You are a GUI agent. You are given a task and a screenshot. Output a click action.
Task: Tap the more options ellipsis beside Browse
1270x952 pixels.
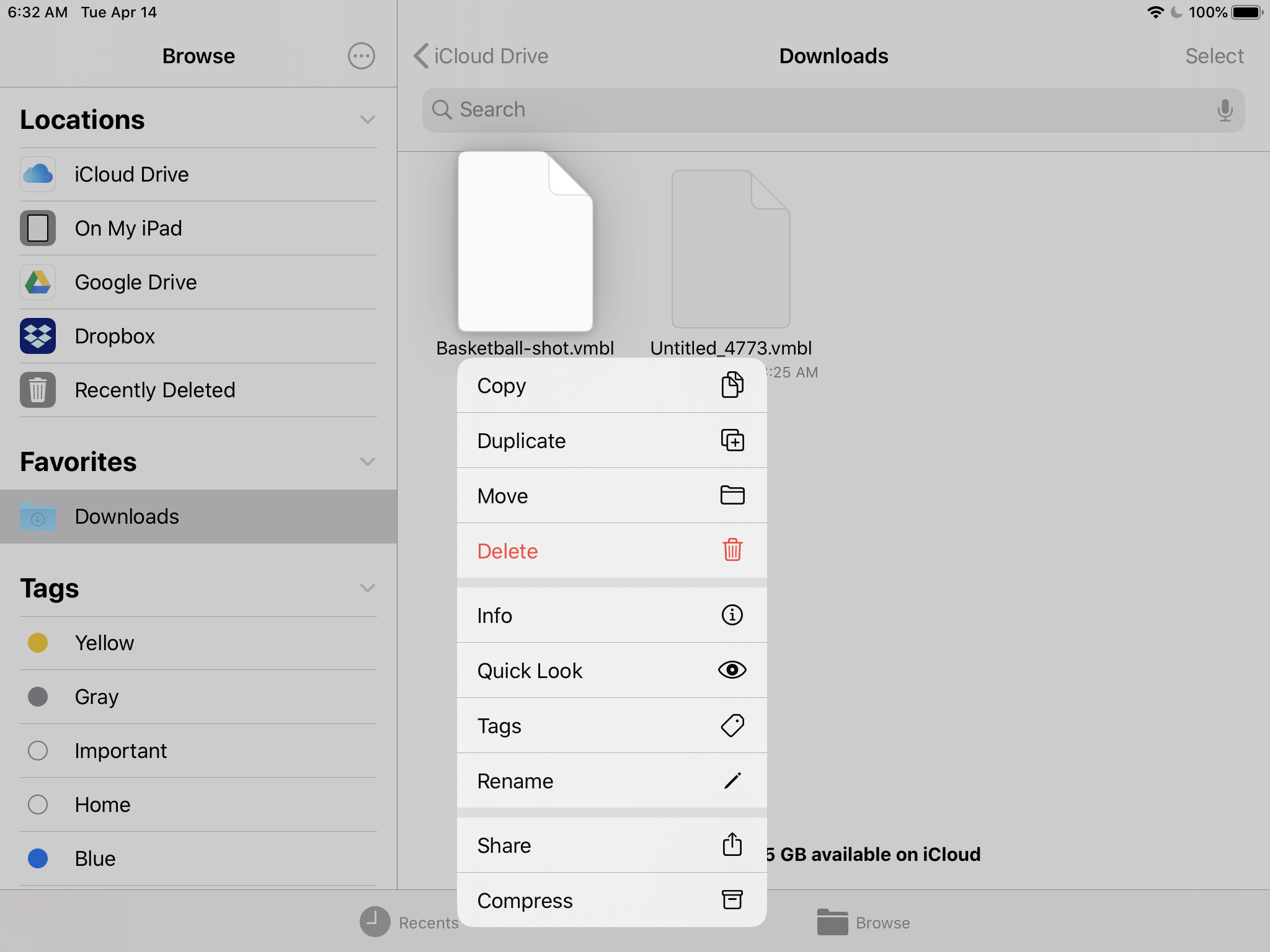pos(362,56)
